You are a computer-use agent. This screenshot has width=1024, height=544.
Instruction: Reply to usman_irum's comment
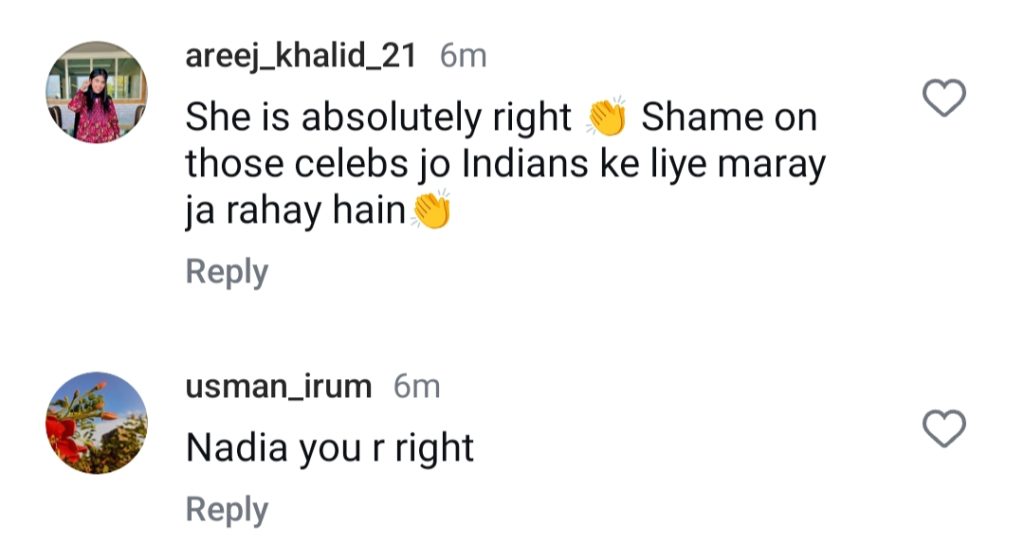pos(227,510)
